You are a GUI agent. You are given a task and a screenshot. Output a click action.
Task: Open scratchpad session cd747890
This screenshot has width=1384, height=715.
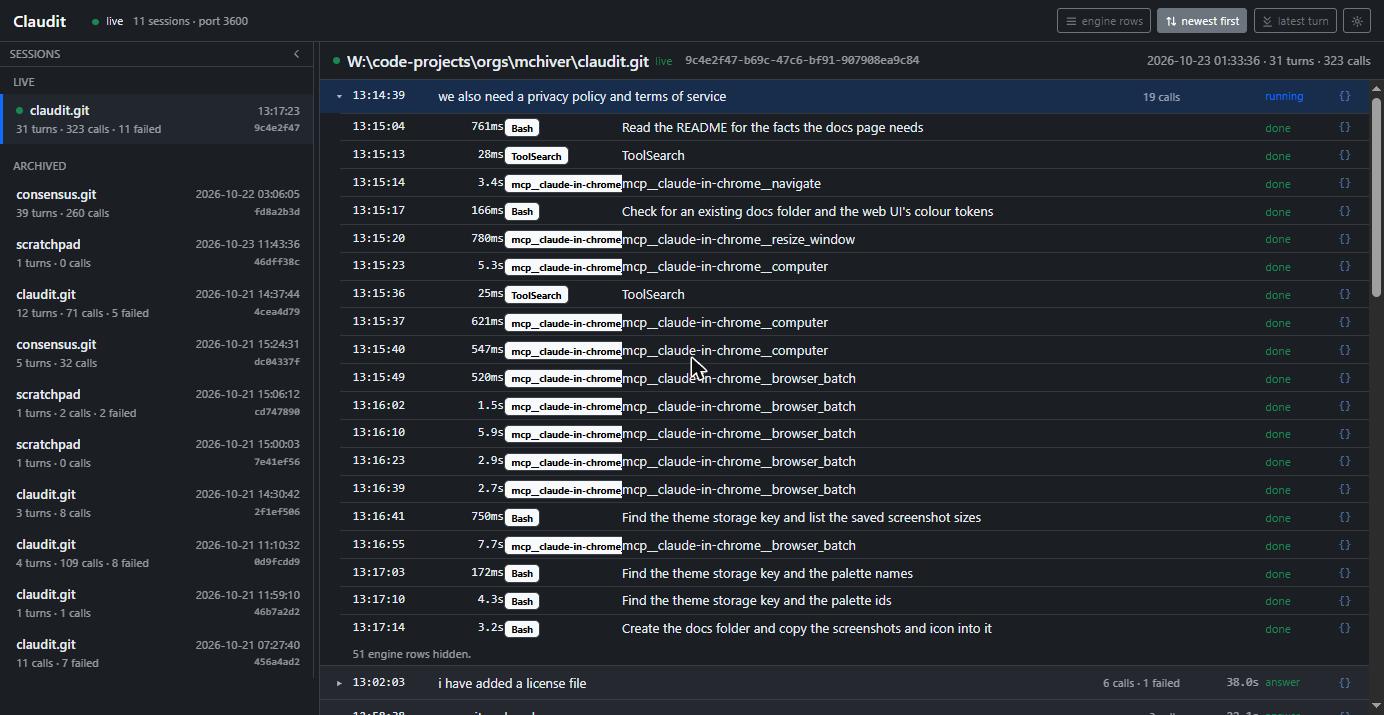coord(158,403)
